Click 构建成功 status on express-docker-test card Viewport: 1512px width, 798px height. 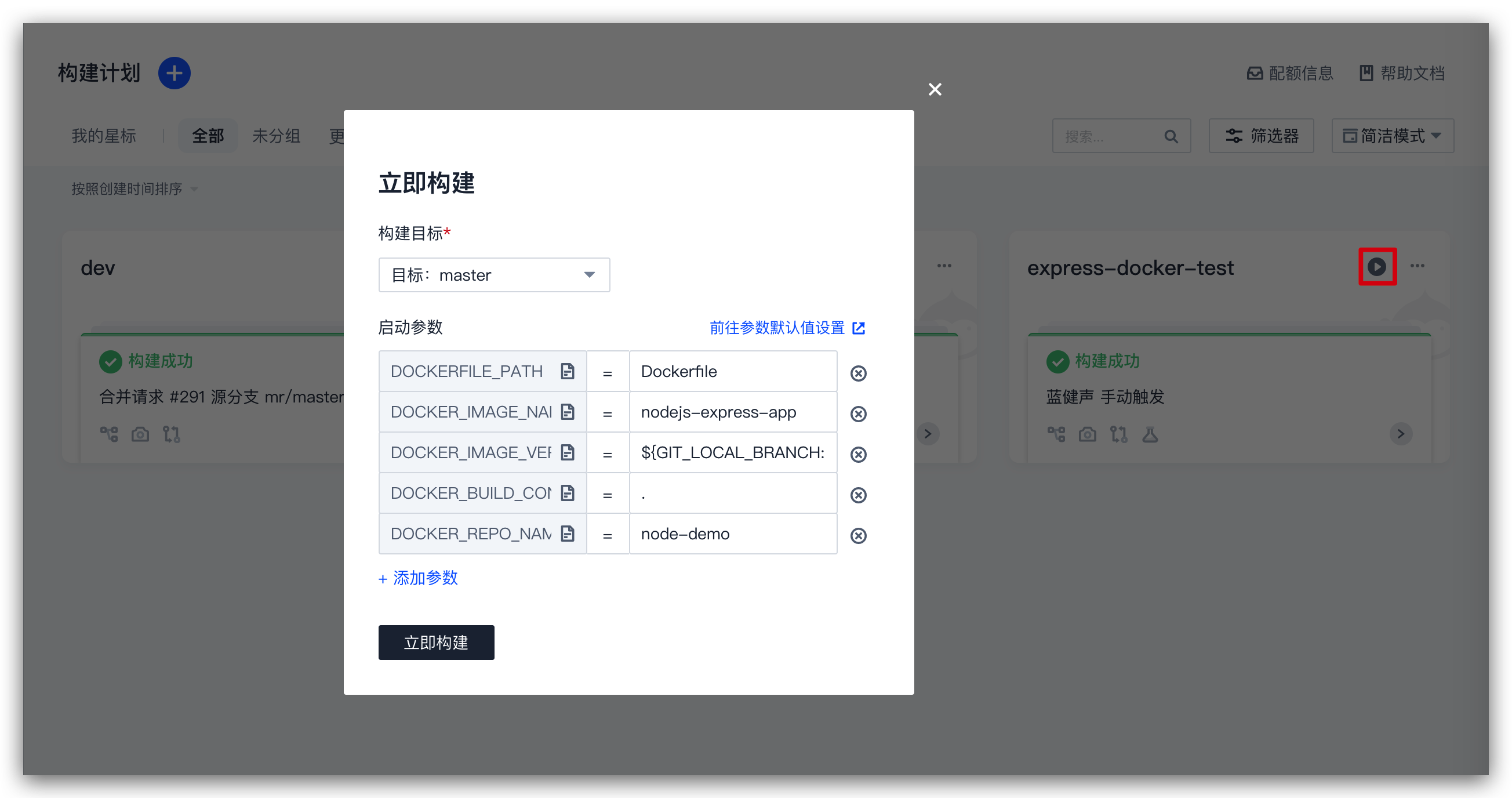coord(1092,361)
